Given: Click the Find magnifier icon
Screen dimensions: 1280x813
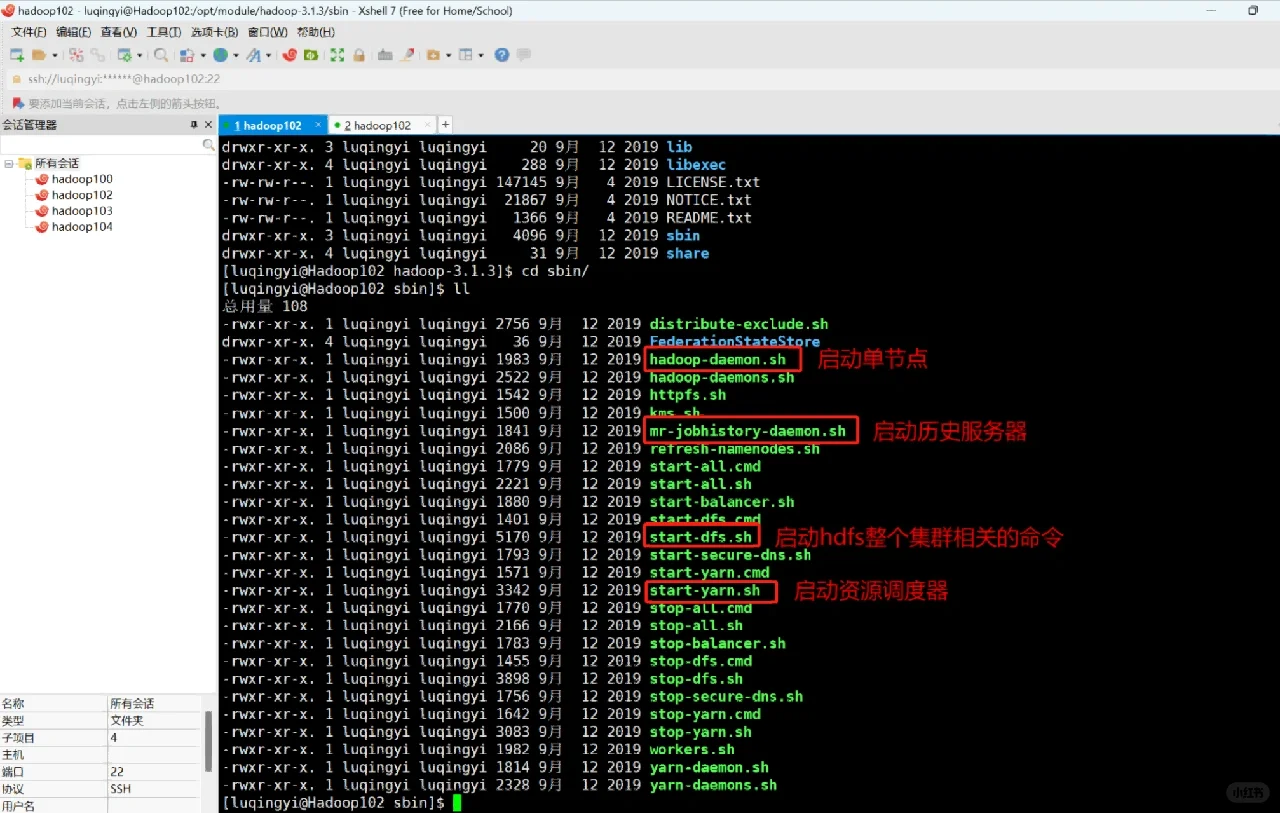Looking at the screenshot, I should (160, 55).
